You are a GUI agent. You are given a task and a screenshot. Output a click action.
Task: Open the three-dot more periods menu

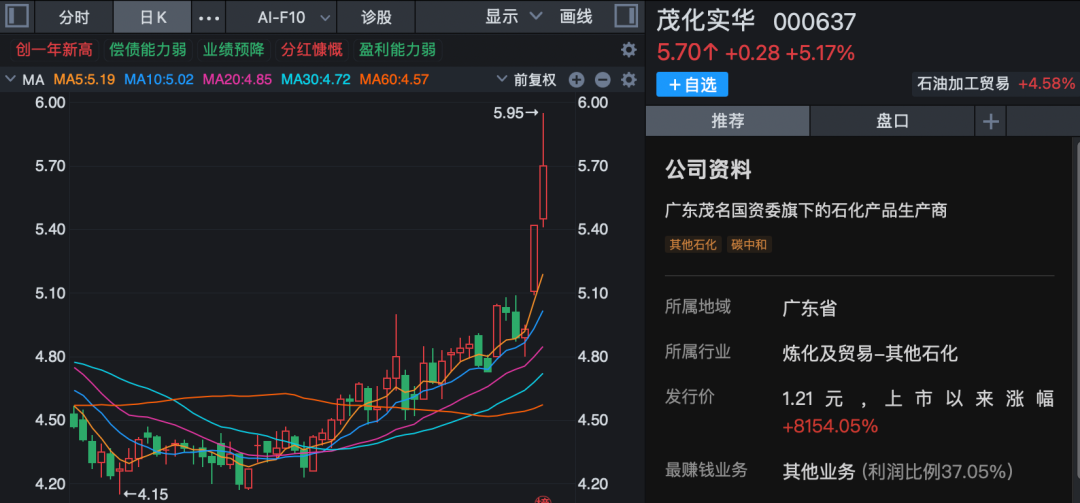pyautogui.click(x=209, y=17)
